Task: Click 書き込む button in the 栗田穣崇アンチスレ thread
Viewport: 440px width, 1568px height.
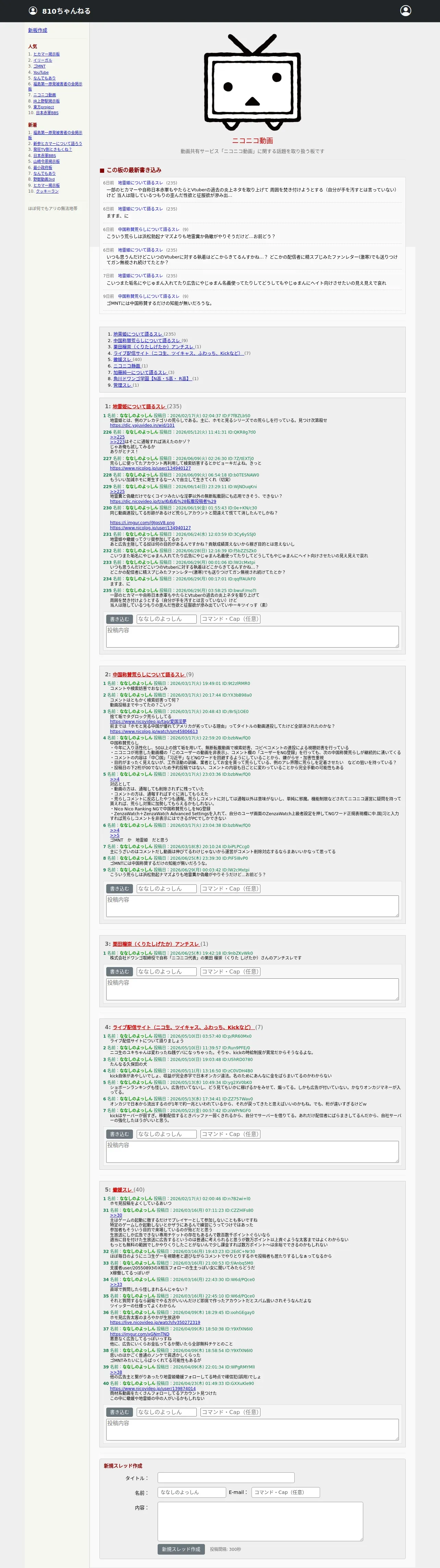Action: click(x=119, y=972)
